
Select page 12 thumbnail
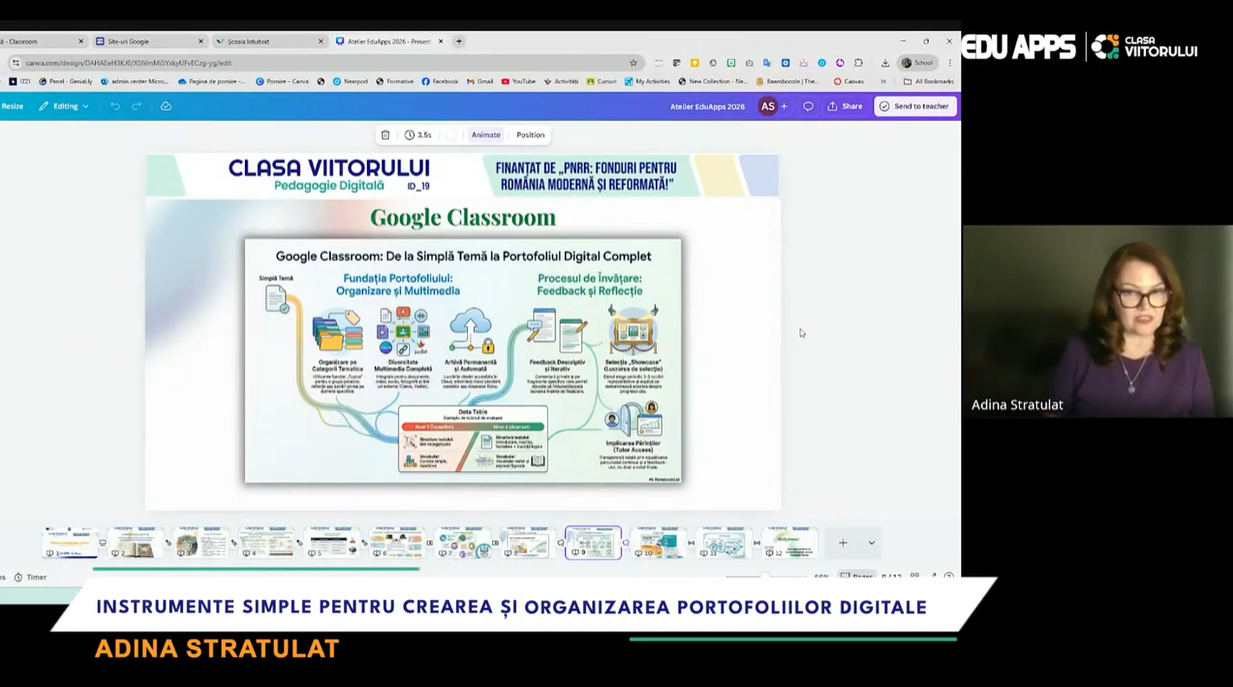(790, 542)
